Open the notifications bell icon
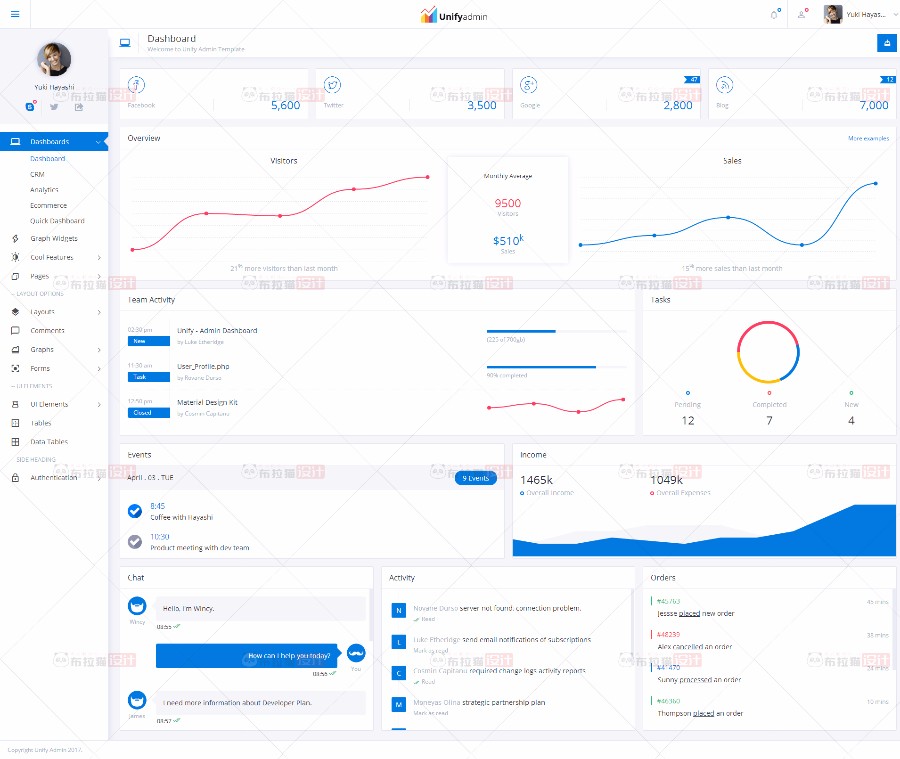The width and height of the screenshot is (900, 759). (775, 14)
